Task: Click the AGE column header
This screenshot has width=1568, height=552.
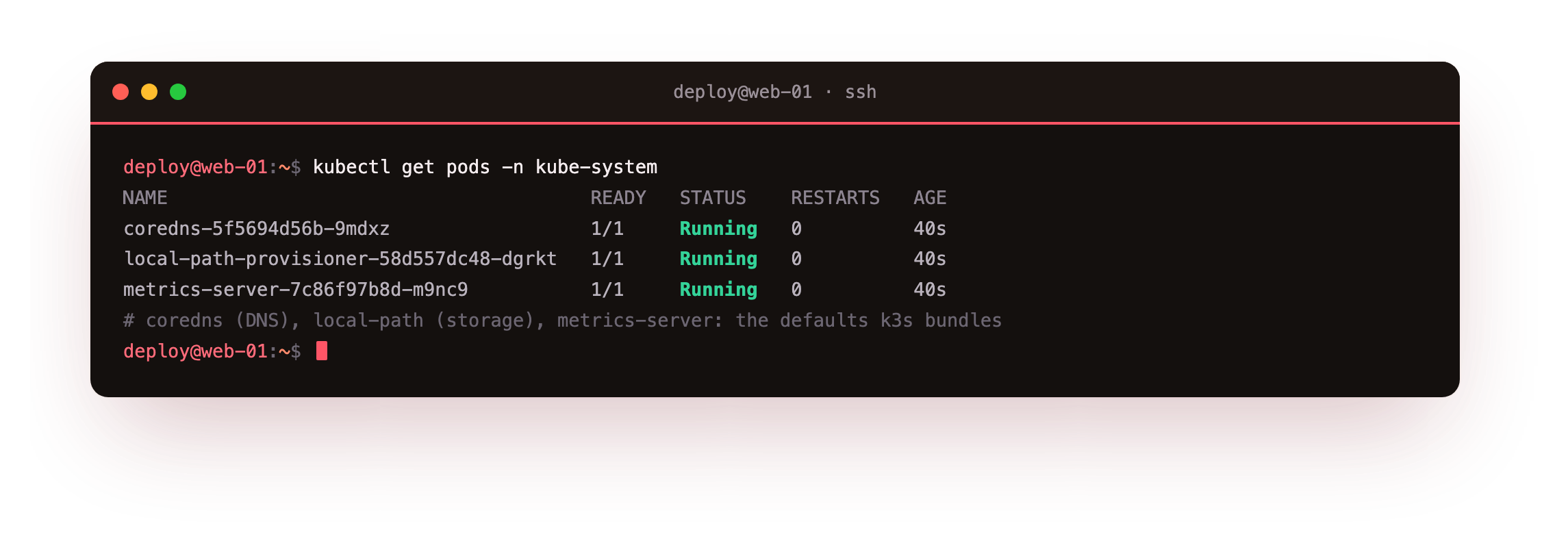Action: tap(930, 198)
